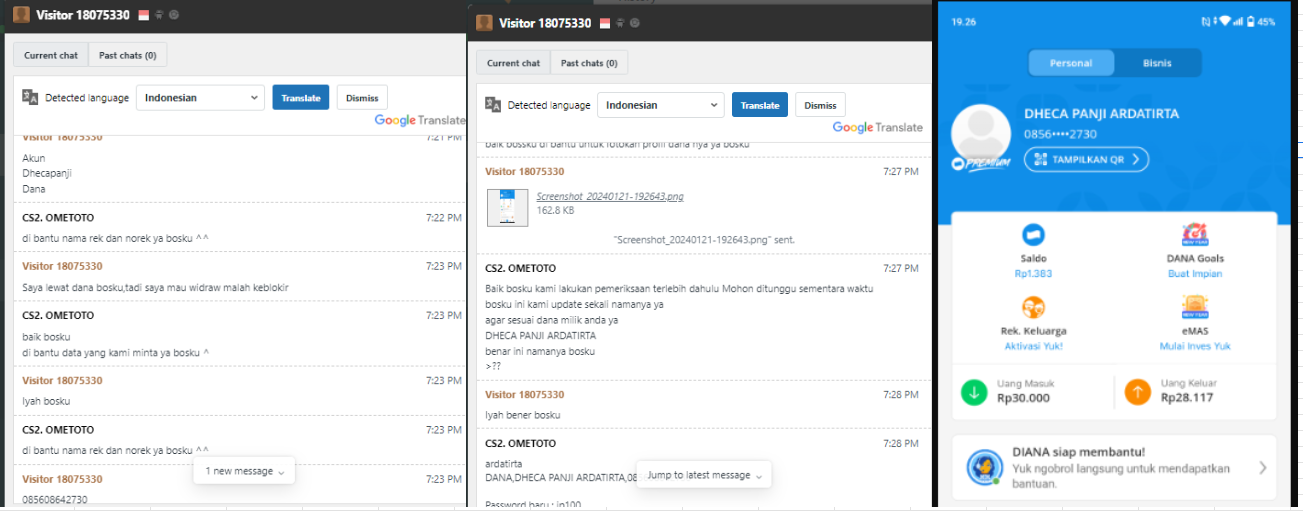Tap the DIANA assistant avatar icon
The width and height of the screenshot is (1303, 511).
coord(984,467)
